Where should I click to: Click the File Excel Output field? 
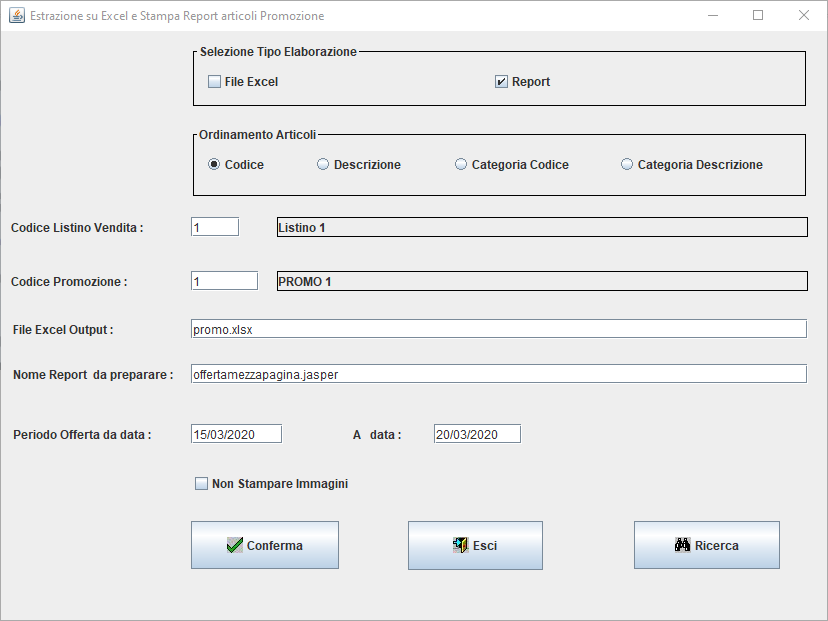click(x=498, y=329)
